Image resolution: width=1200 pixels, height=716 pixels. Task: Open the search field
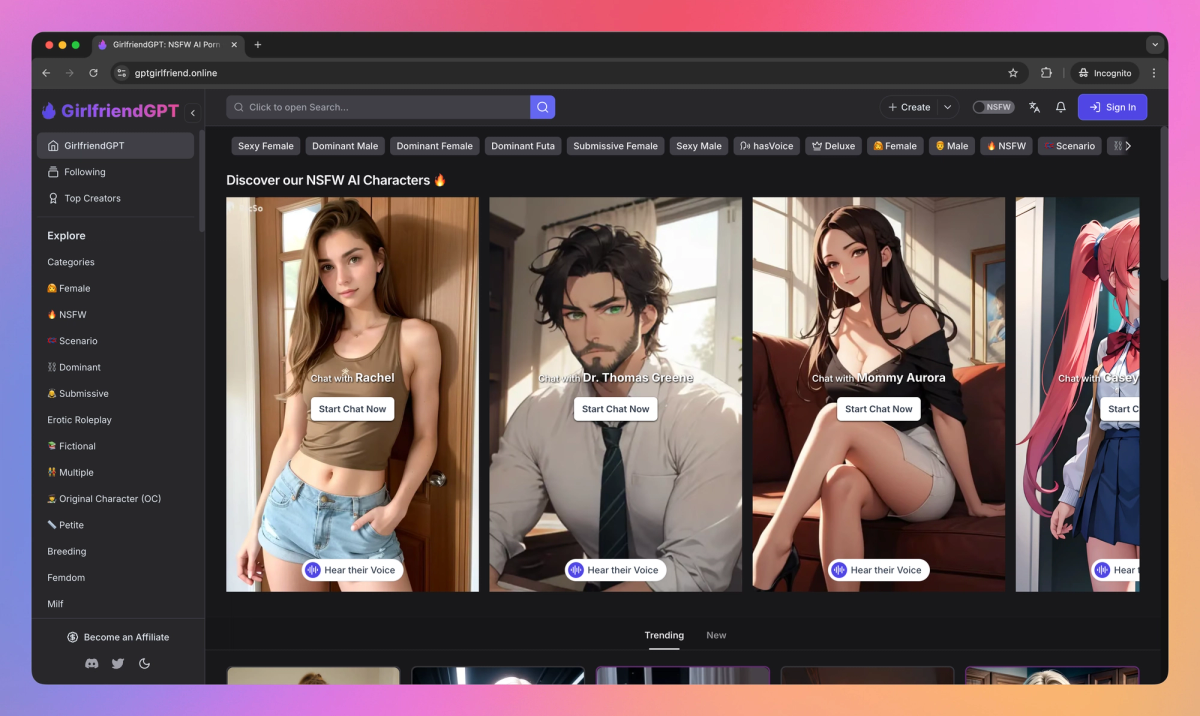pyautogui.click(x=380, y=106)
